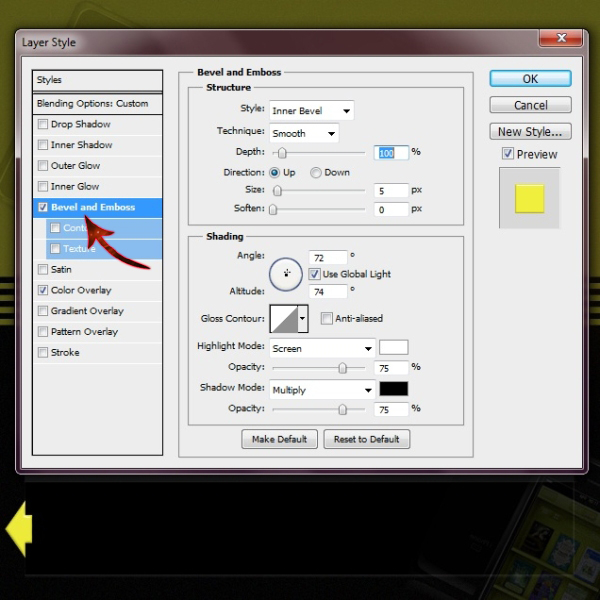
Task: Click the yellow style preview thumbnail
Action: pos(530,199)
